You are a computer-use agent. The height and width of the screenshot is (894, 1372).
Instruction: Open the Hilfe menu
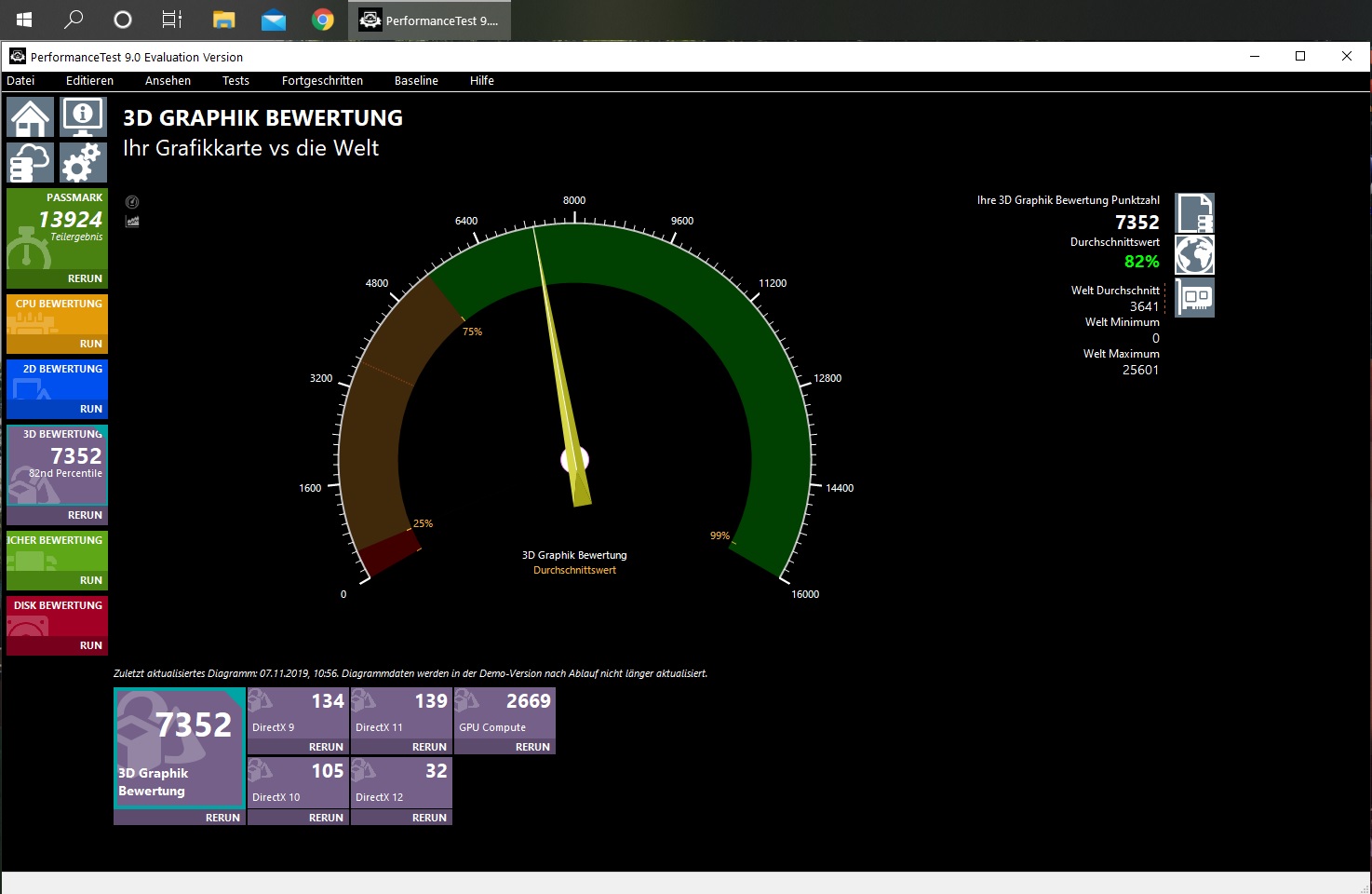pyautogui.click(x=482, y=81)
